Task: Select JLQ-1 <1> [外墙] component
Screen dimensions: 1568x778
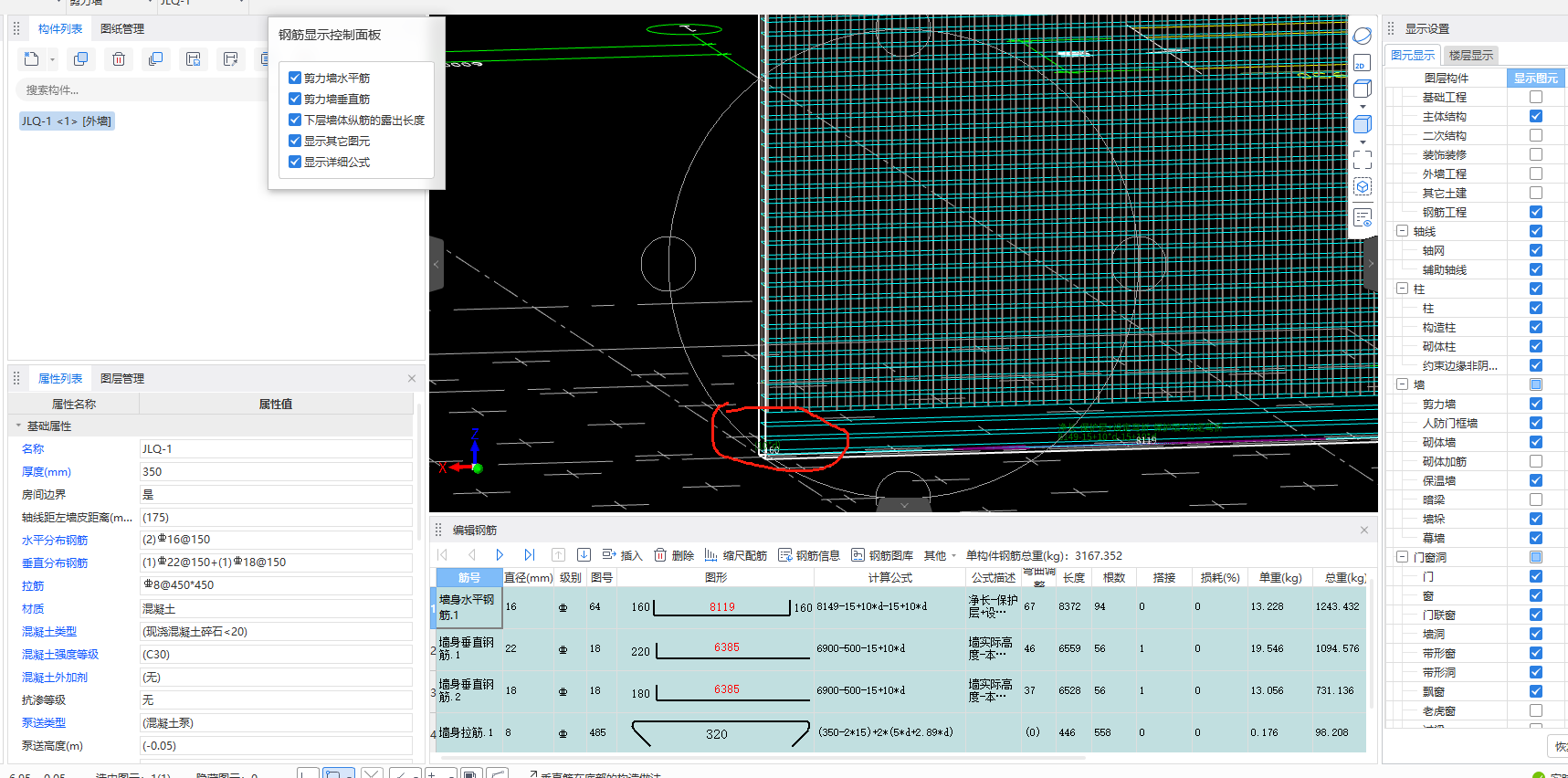Action: point(67,121)
